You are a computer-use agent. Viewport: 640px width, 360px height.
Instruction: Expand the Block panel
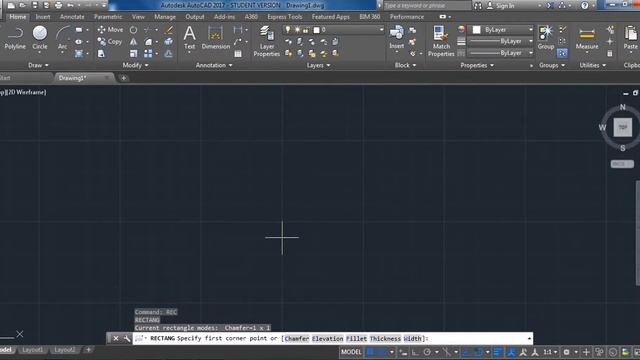[x=405, y=65]
